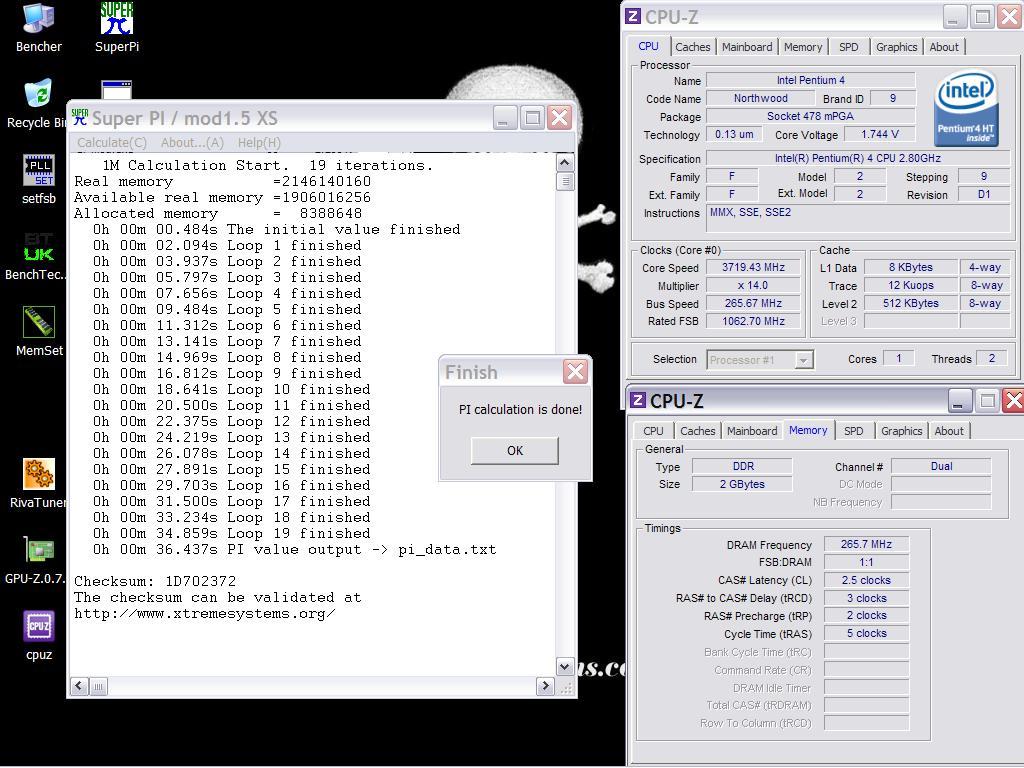
Task: Switch to Caches tab in top CPU-Z
Action: coord(692,47)
